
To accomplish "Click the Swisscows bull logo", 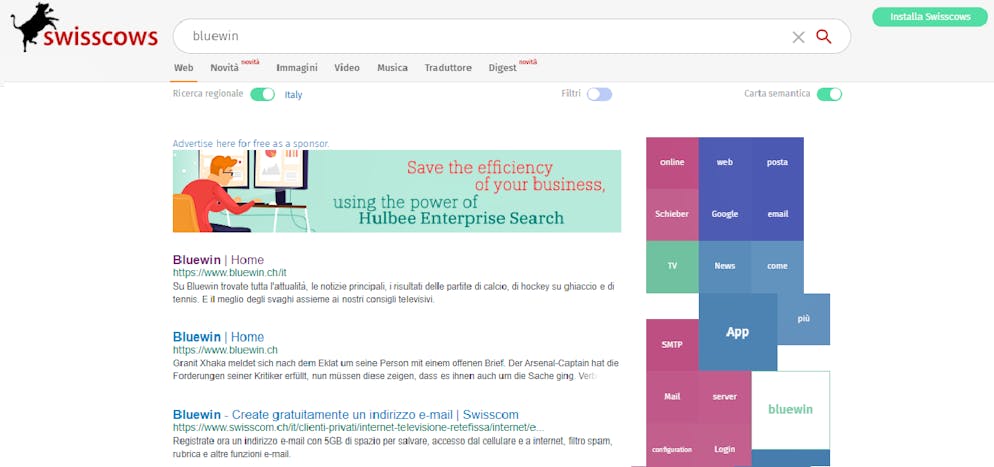I will click(x=83, y=27).
